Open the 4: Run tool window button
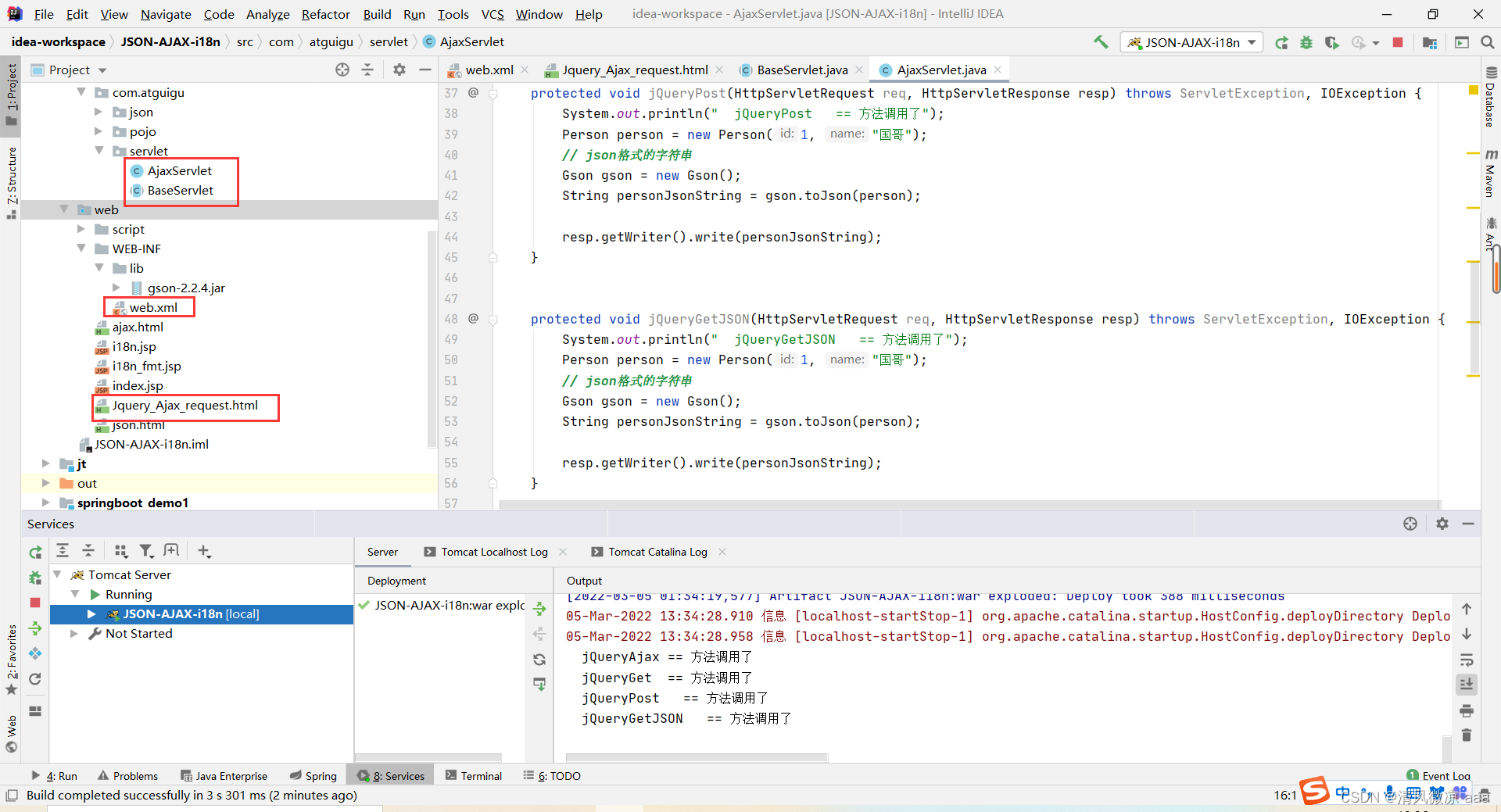Image resolution: width=1501 pixels, height=812 pixels. pos(54,775)
